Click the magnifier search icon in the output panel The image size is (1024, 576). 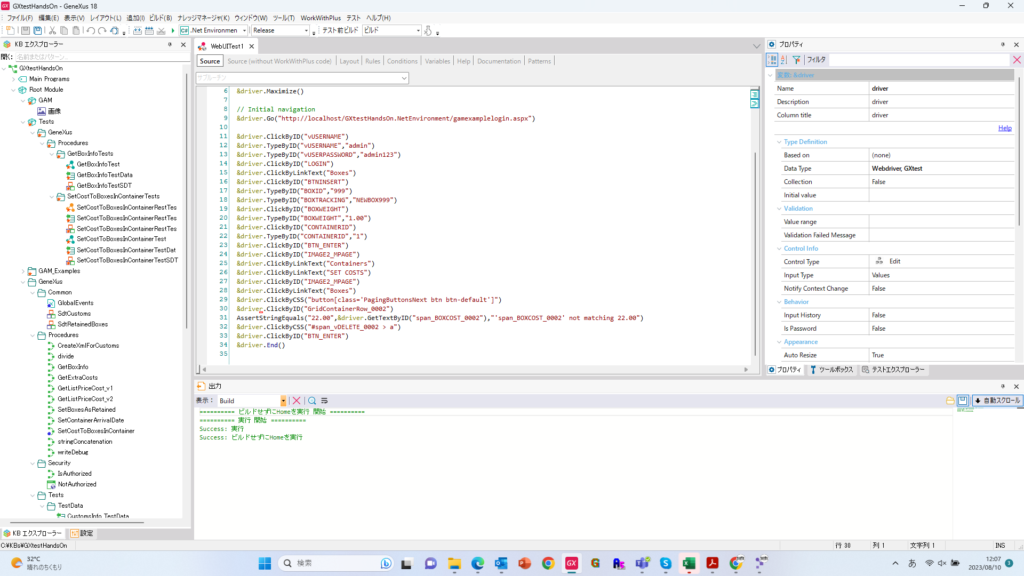(312, 400)
